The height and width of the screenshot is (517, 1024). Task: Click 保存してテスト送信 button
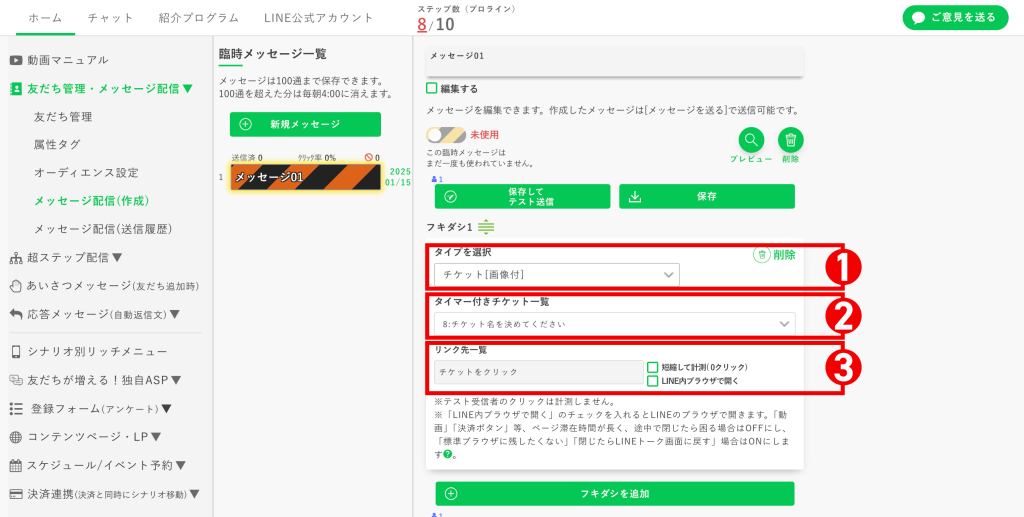click(x=522, y=196)
